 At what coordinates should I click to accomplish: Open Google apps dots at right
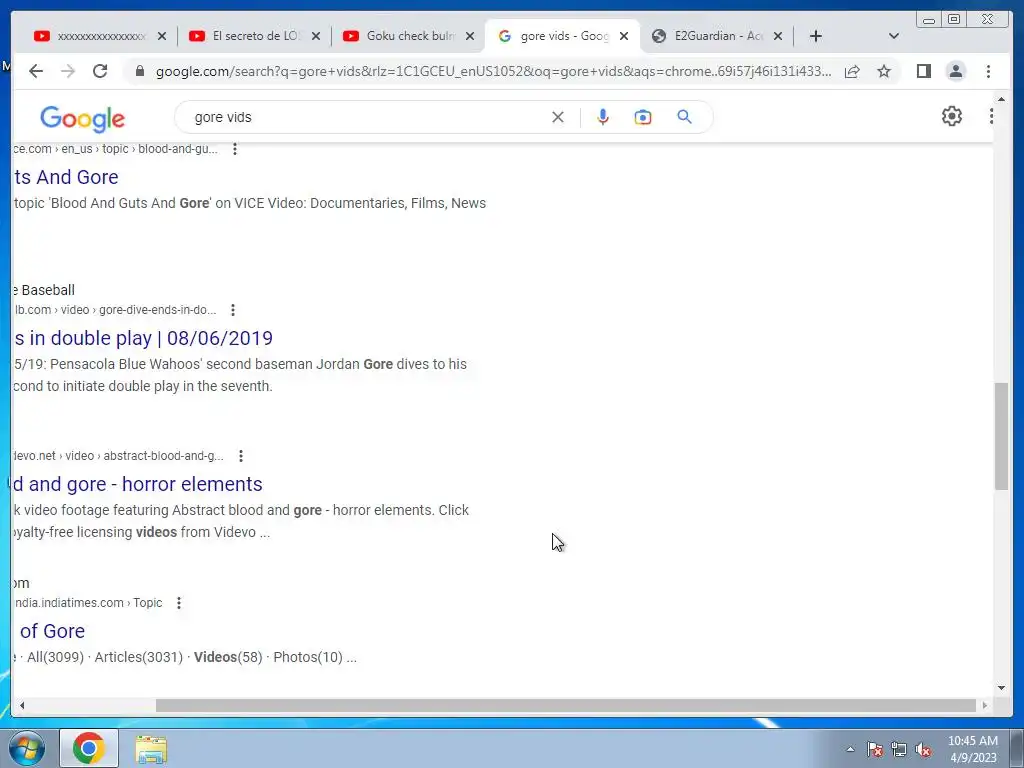tap(991, 116)
